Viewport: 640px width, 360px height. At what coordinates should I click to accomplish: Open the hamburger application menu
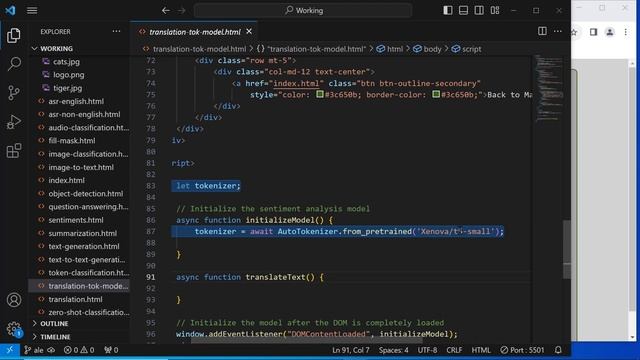coord(32,10)
